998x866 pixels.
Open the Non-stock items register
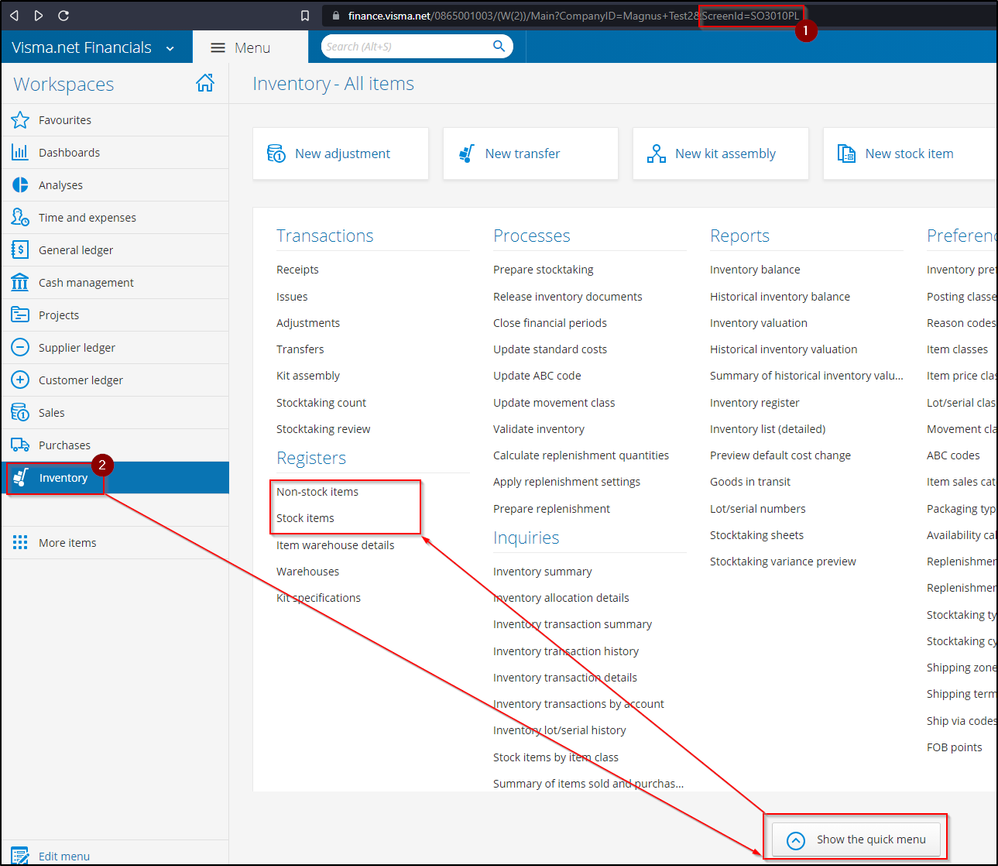tap(317, 491)
